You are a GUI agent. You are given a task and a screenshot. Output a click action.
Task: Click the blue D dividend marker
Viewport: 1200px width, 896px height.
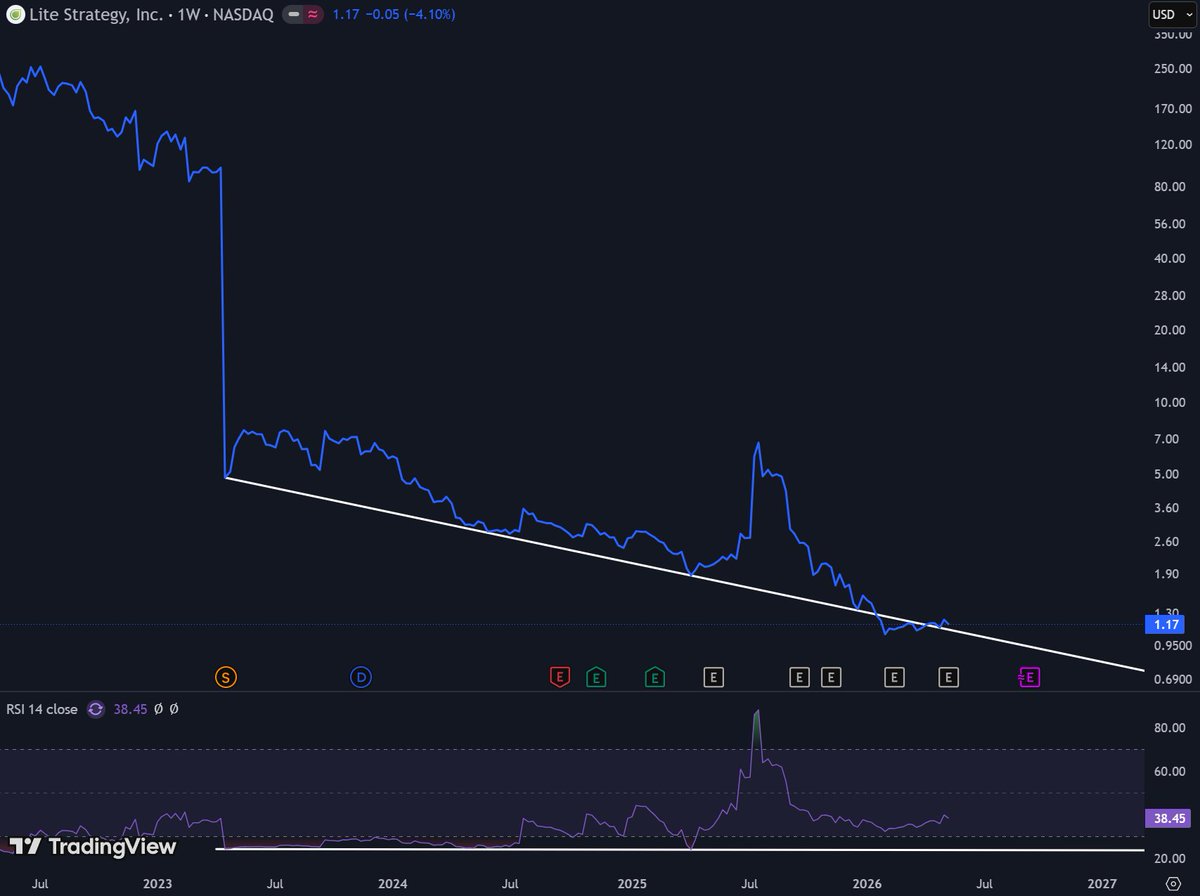[361, 677]
